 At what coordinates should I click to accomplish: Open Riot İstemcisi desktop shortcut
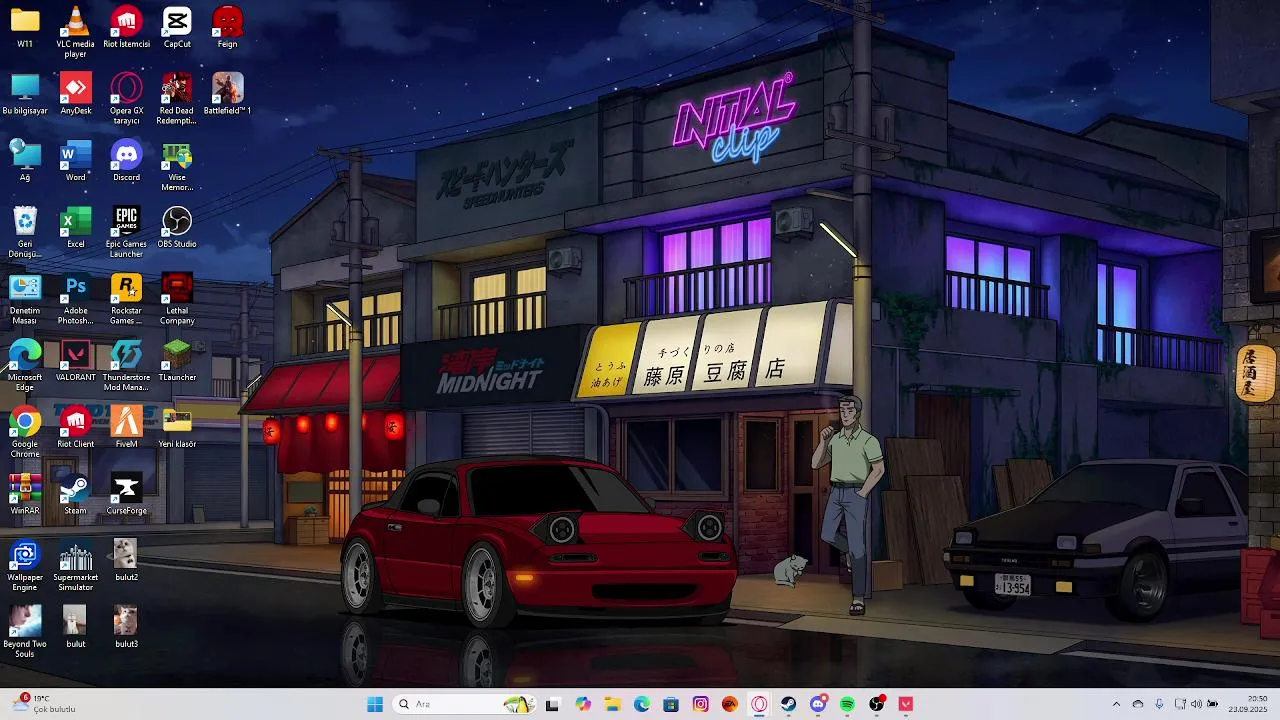(x=126, y=27)
